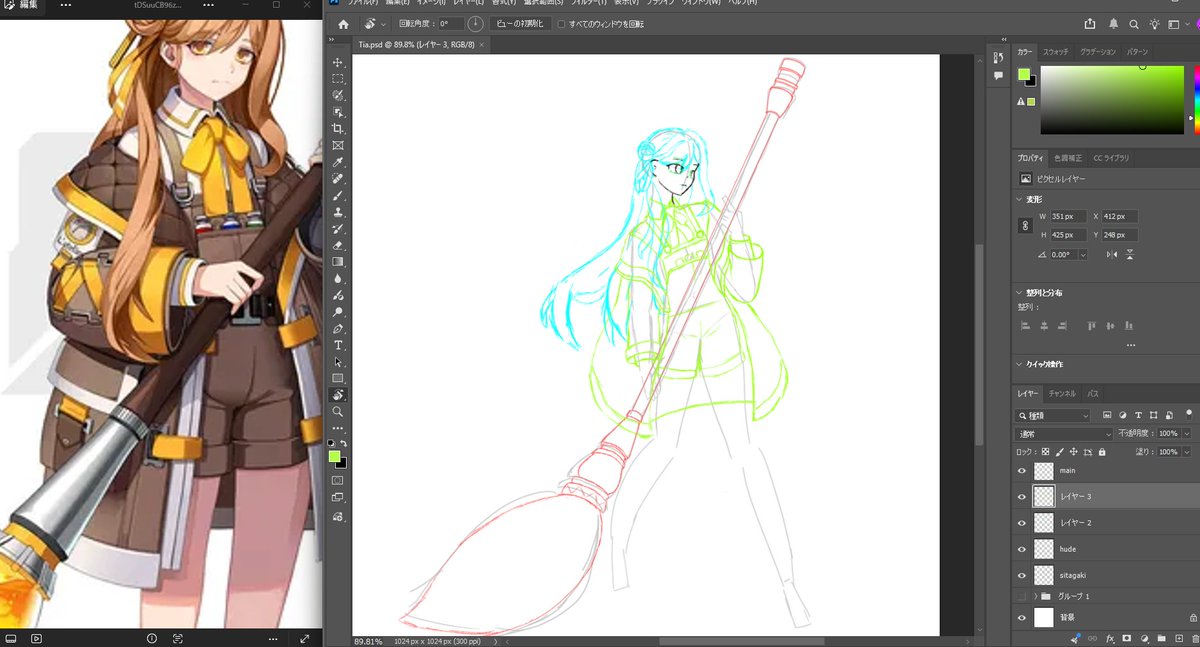Select the Gradient tool
Image resolution: width=1200 pixels, height=647 pixels.
click(338, 262)
